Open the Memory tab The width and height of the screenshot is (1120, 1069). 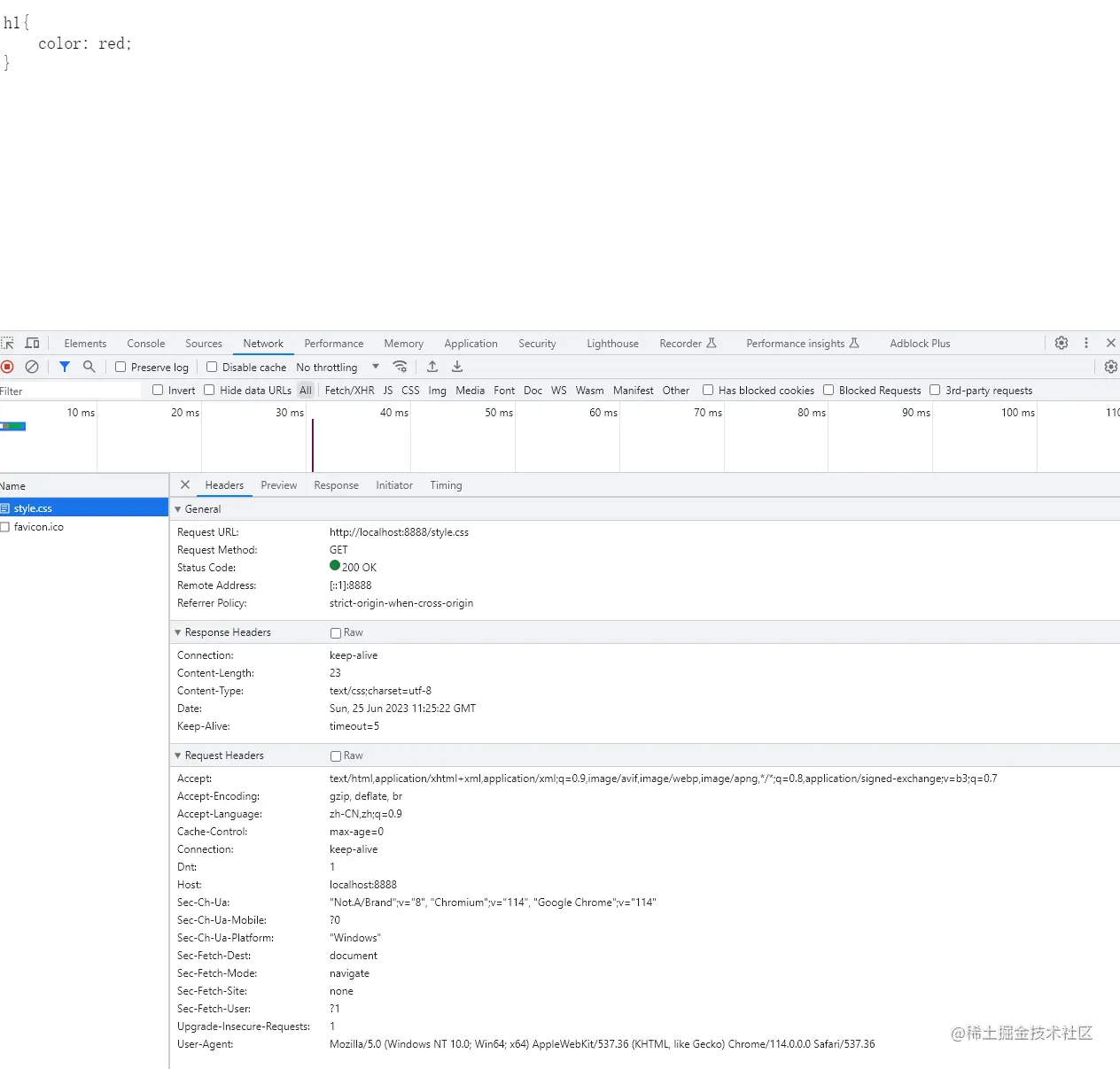point(404,344)
